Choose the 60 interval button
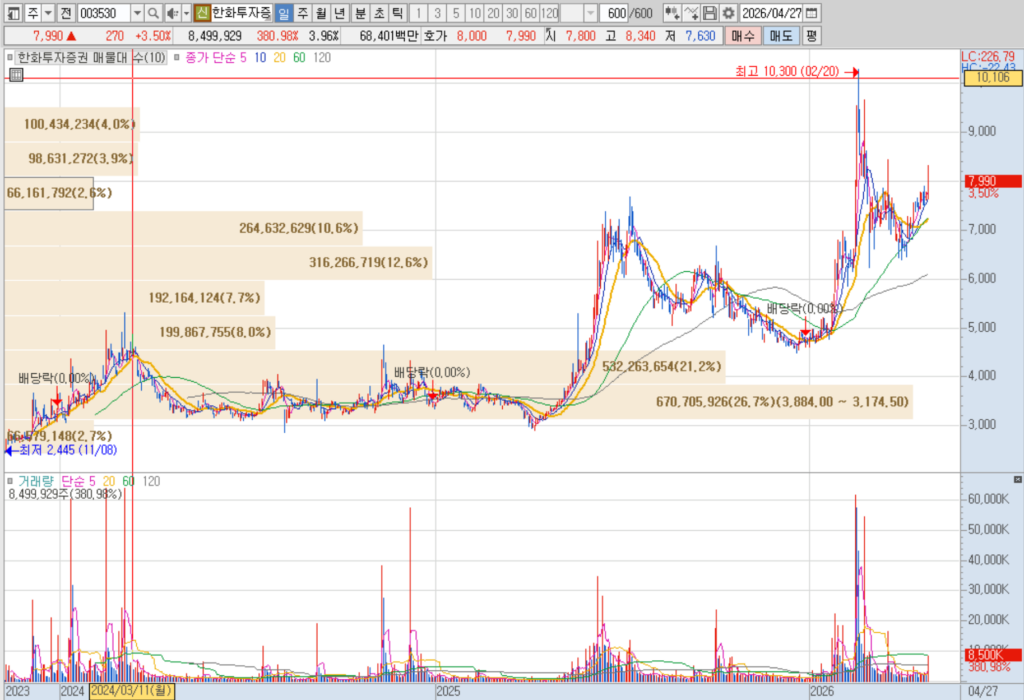The image size is (1024, 700). coord(531,13)
